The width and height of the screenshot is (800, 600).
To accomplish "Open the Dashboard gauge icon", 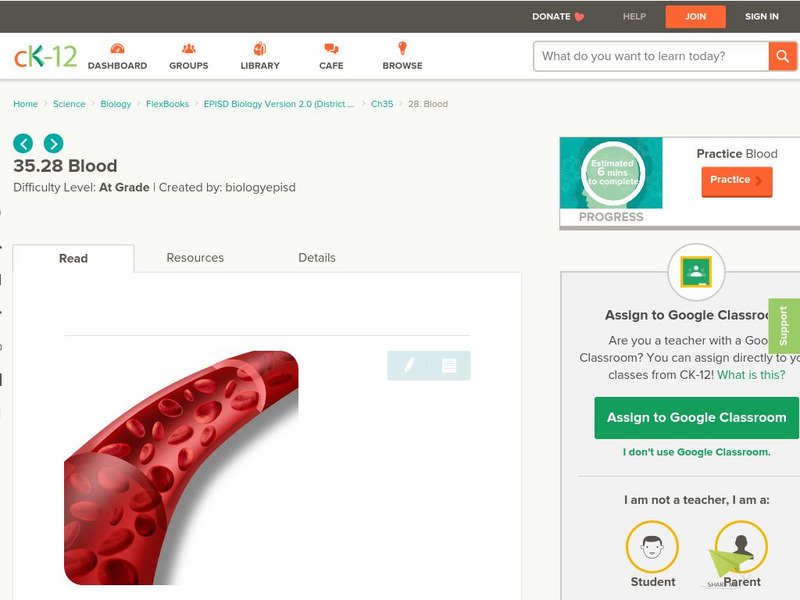I will click(x=117, y=48).
